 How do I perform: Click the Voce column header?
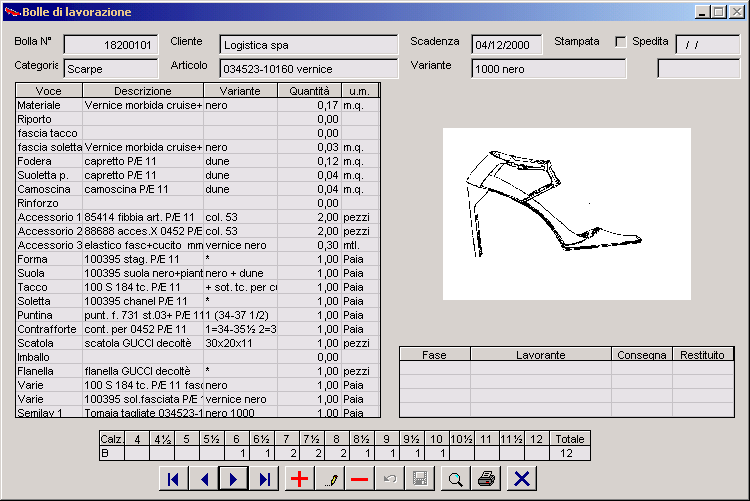[x=49, y=91]
